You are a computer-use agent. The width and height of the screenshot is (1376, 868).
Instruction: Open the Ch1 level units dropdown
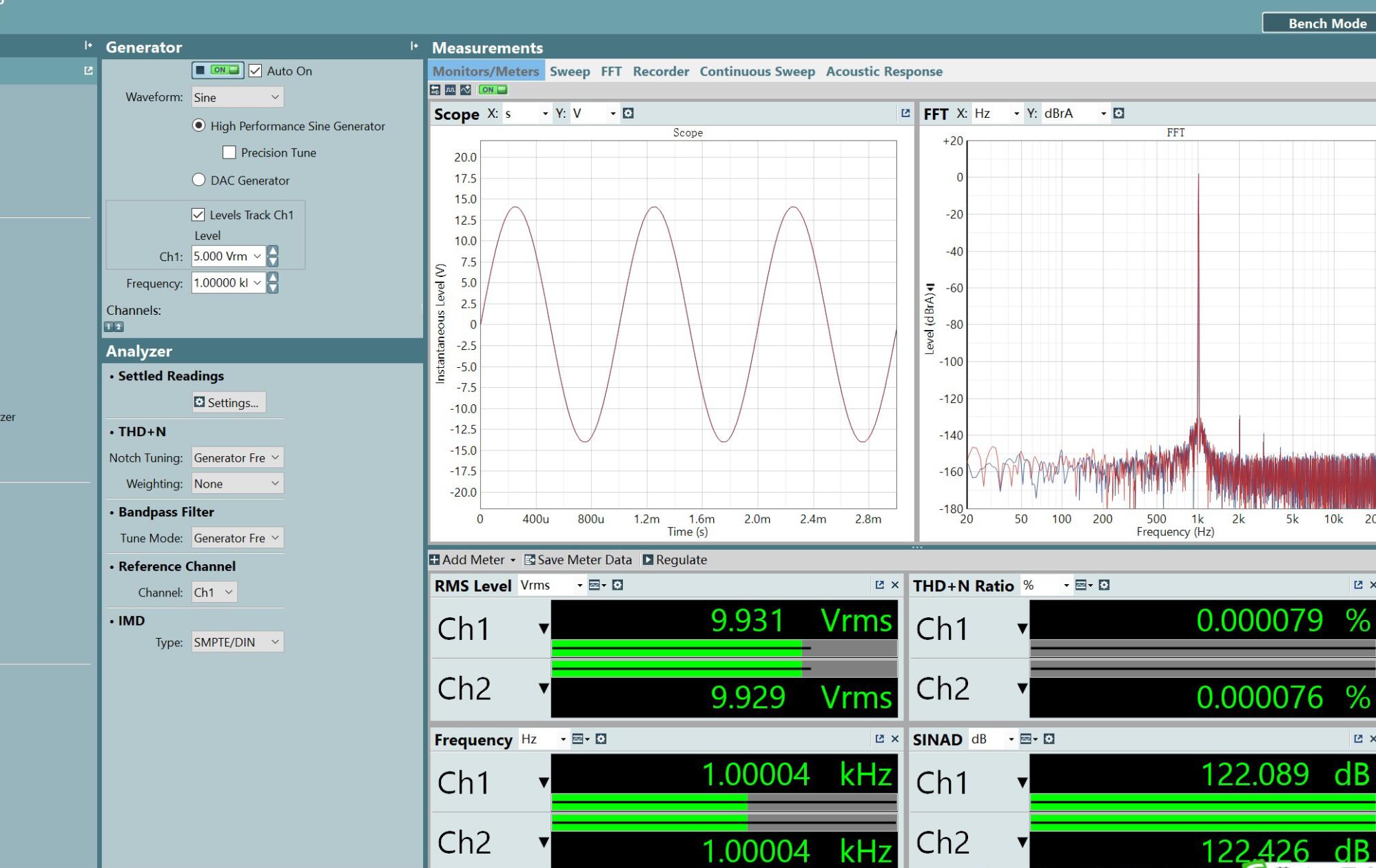click(257, 256)
